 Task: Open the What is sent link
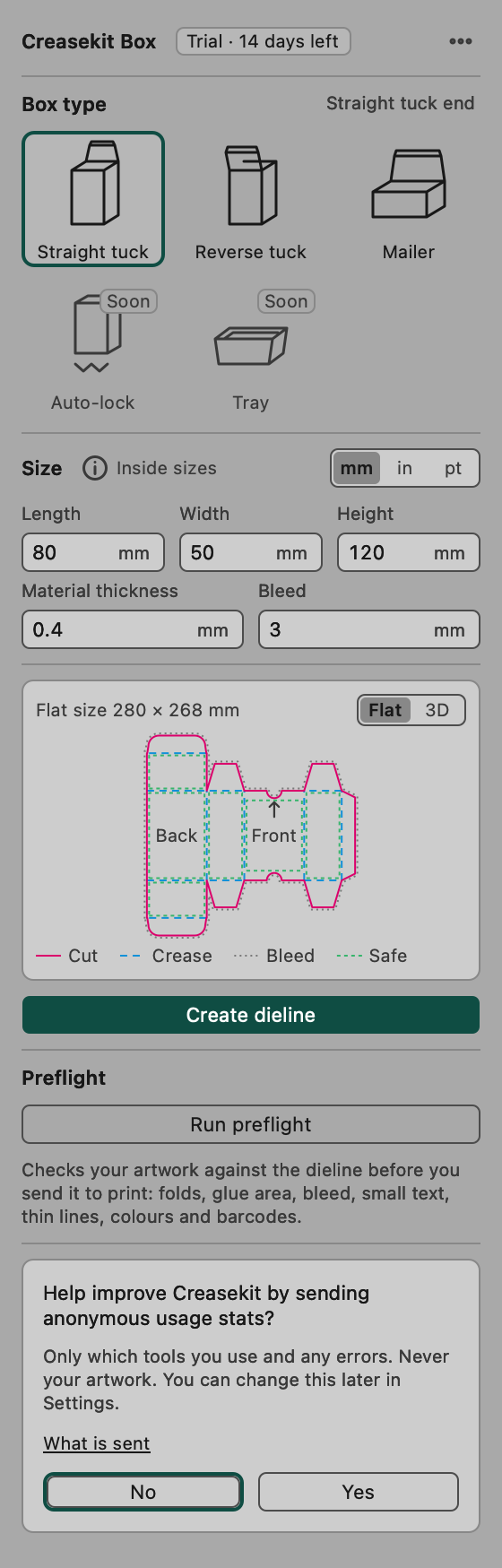pos(97,1443)
